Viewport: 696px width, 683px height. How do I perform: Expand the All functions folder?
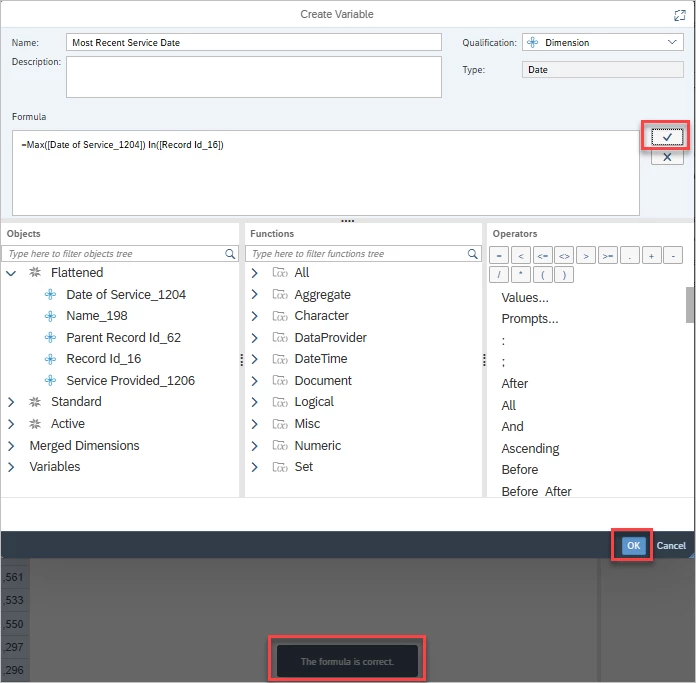(255, 273)
